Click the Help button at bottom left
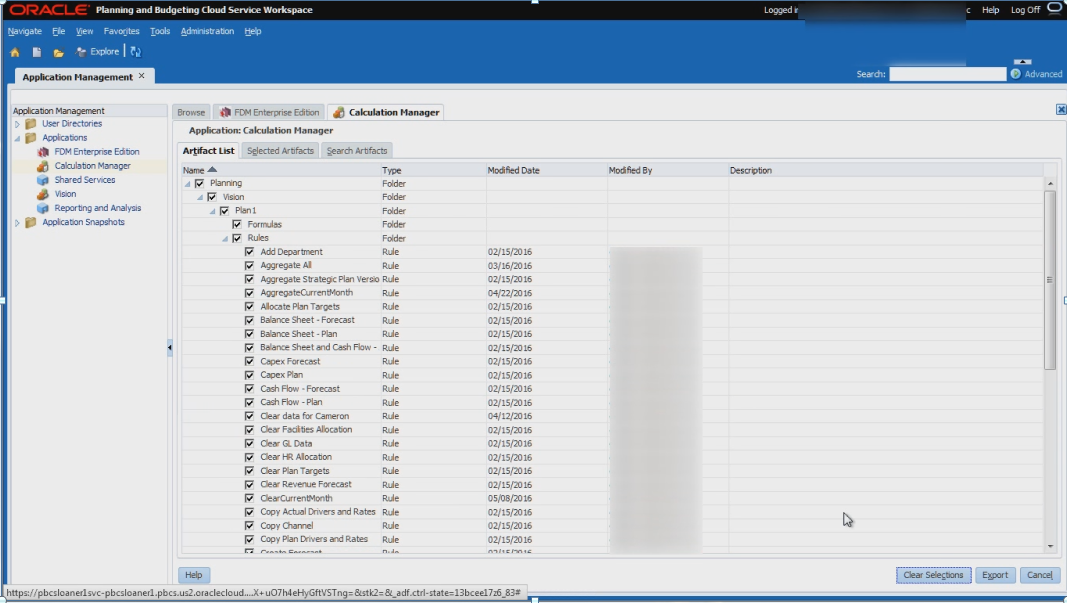 (x=194, y=575)
